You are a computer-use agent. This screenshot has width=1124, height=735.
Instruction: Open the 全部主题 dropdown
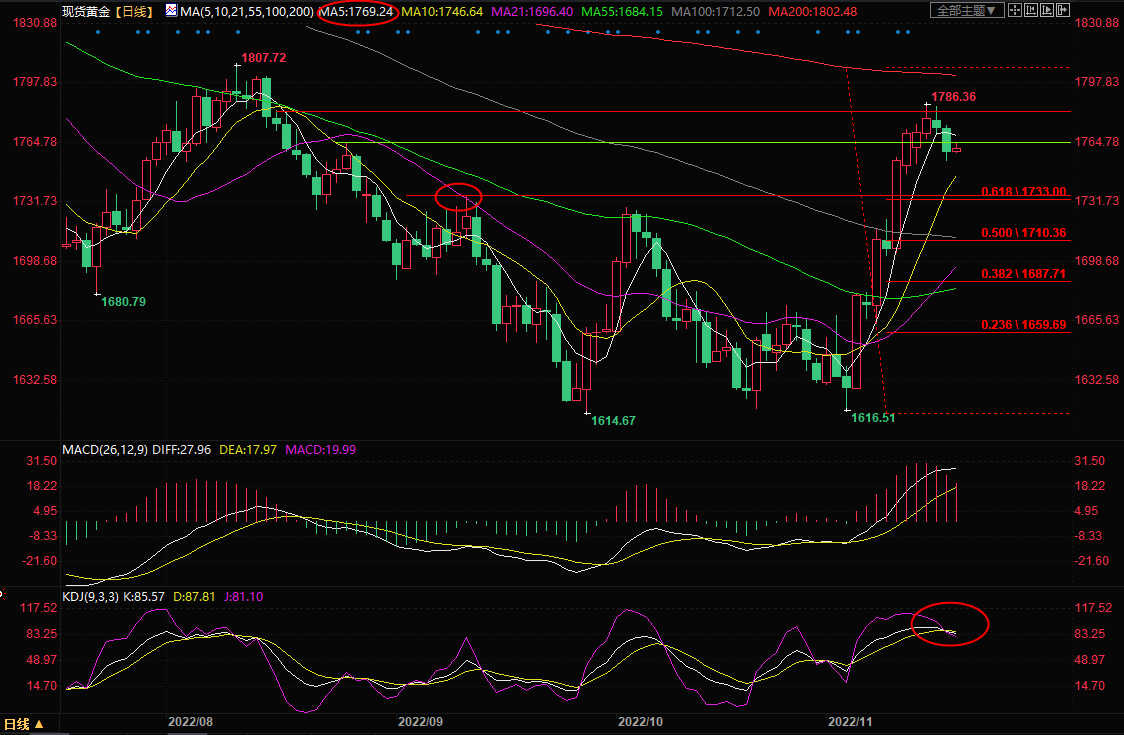pos(967,10)
